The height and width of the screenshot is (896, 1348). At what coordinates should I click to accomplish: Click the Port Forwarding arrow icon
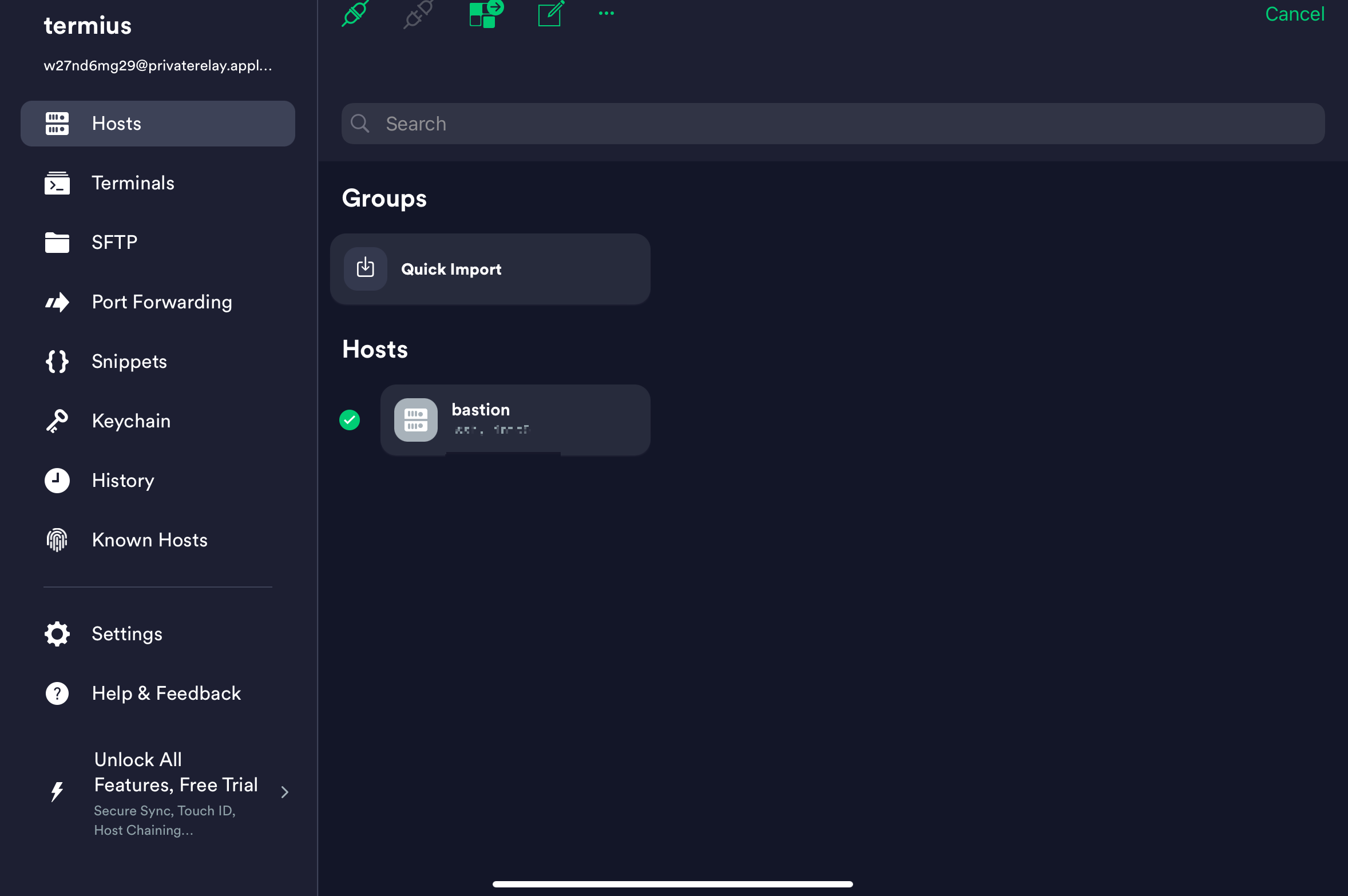57,302
